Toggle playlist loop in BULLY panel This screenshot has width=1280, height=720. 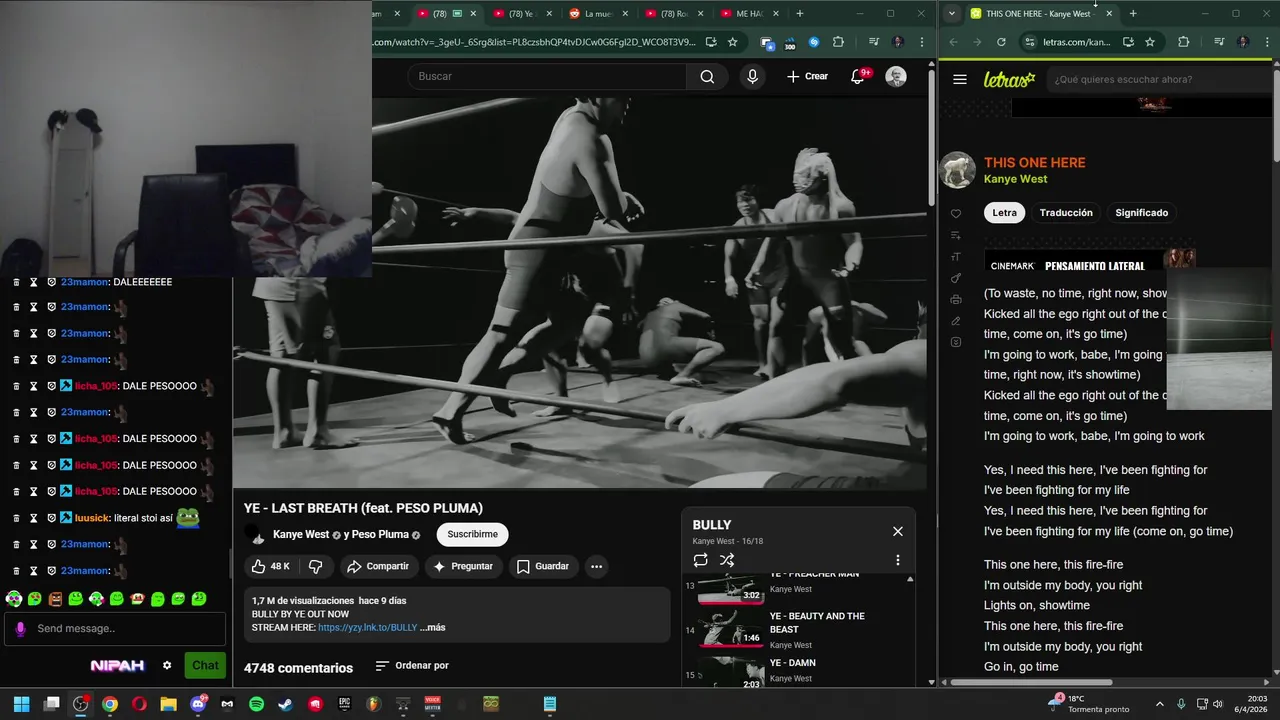coord(700,560)
